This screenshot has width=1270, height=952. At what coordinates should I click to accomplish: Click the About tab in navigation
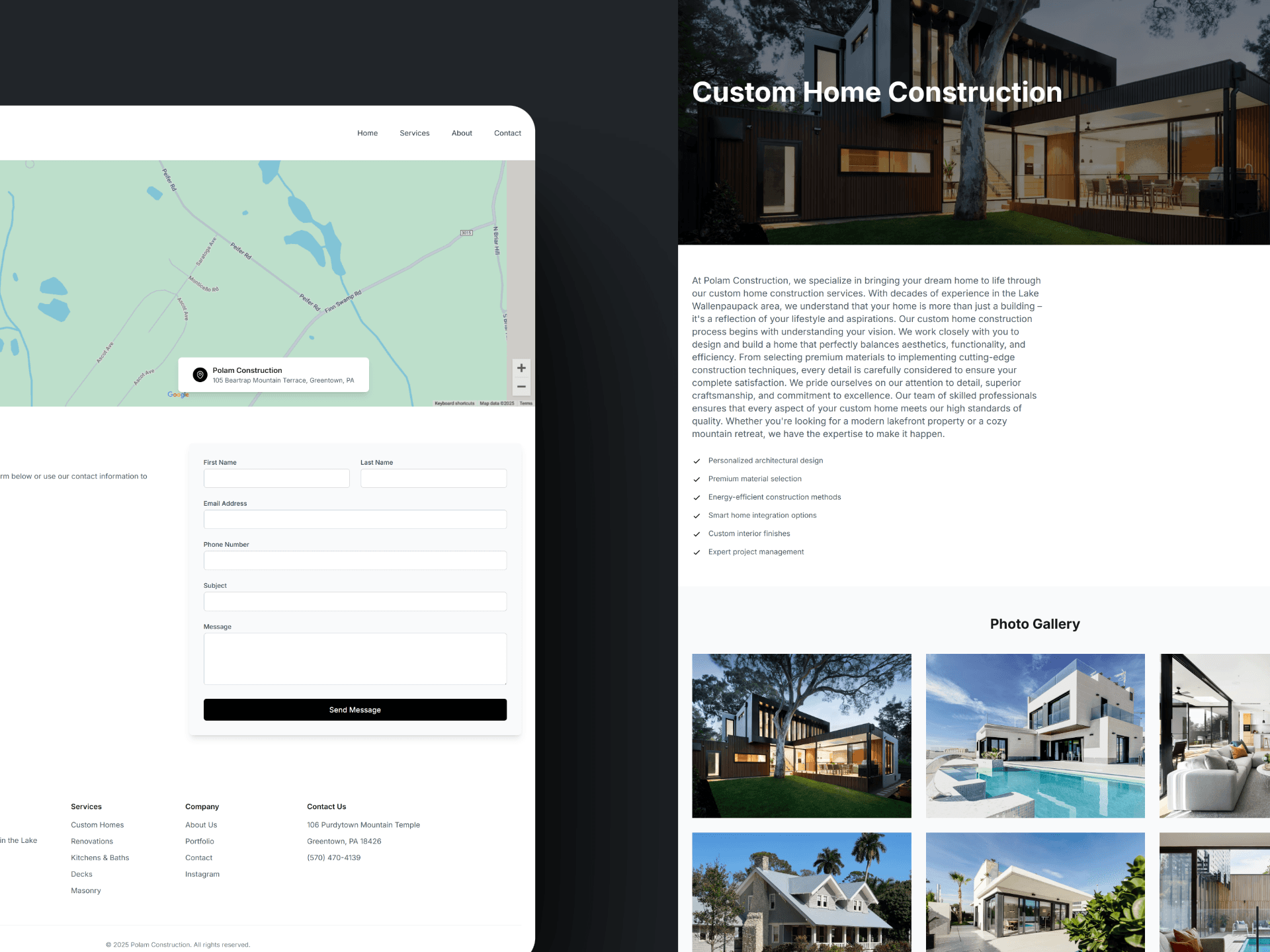[x=461, y=133]
